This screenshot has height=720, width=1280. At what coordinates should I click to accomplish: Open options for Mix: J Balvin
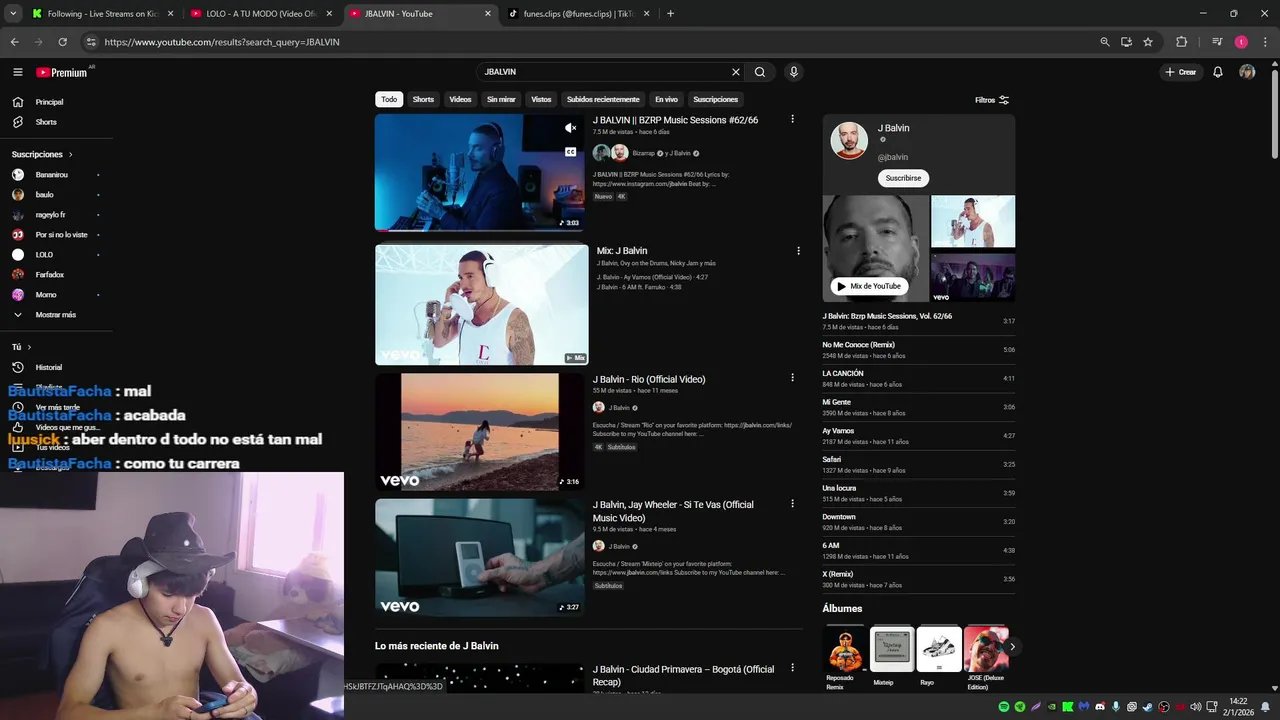point(798,251)
